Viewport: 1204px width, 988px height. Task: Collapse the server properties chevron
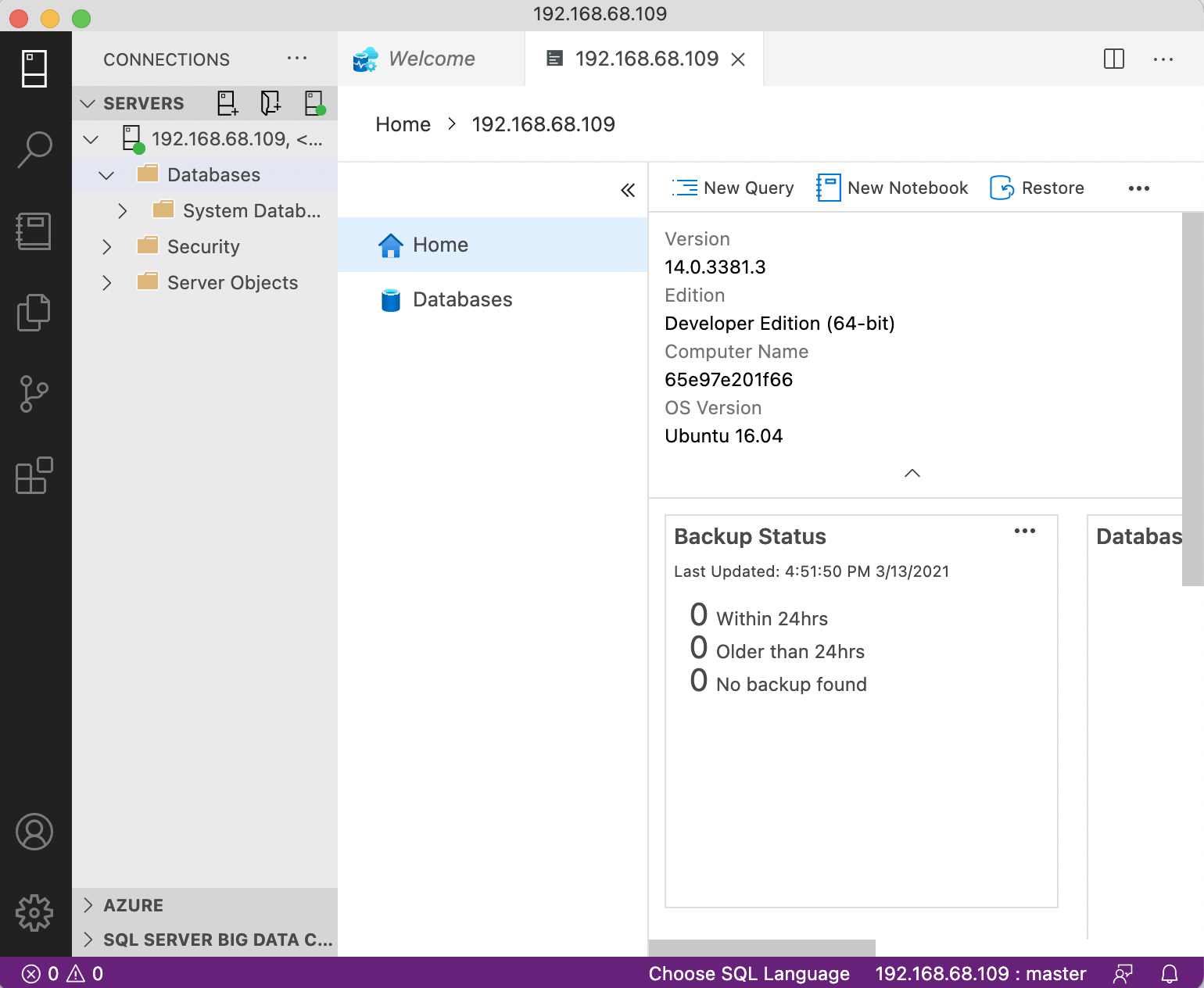[x=912, y=473]
